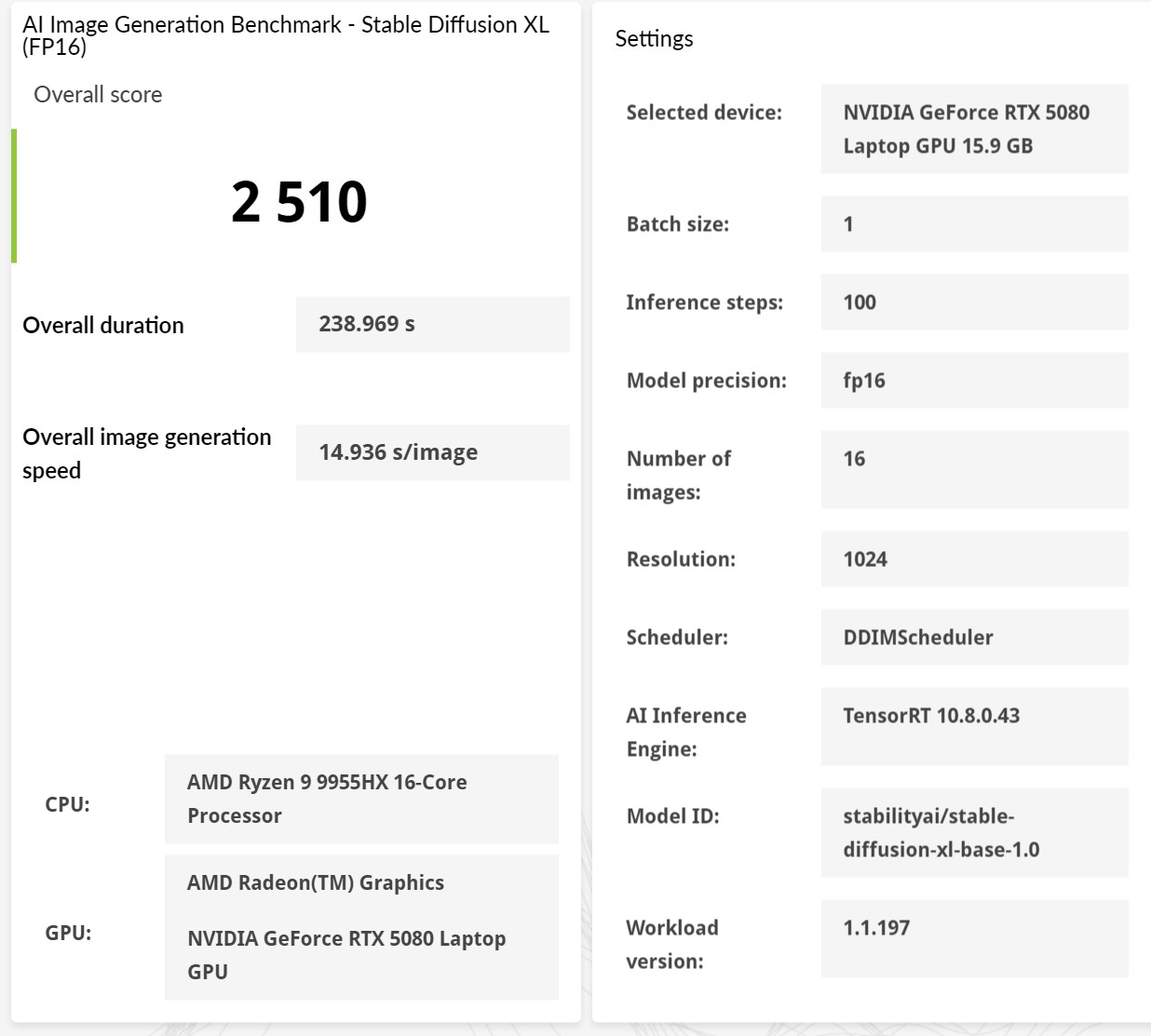
Task: Click the Overall score label
Action: (x=98, y=95)
